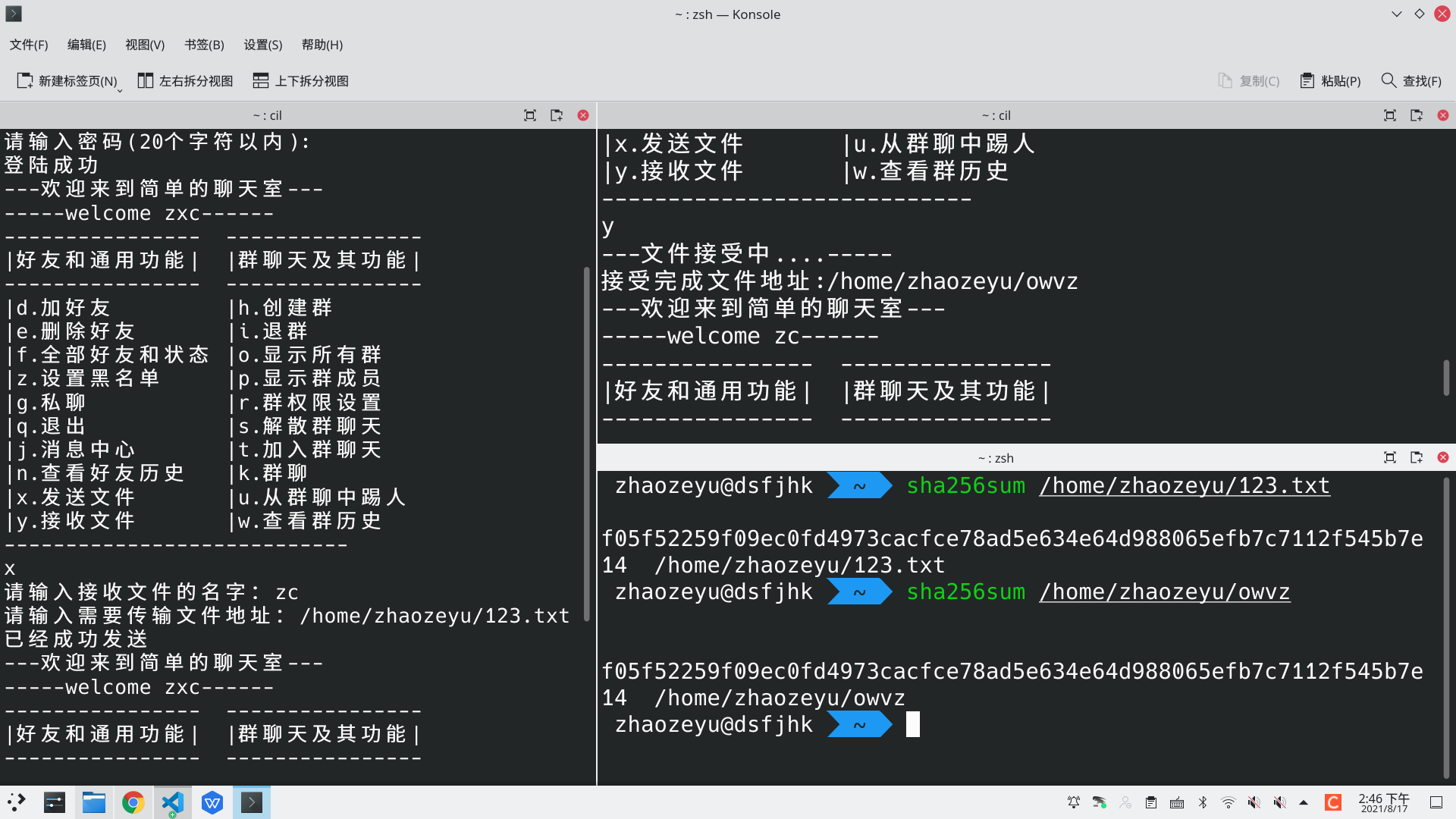Maximize the zsh terminal pane
This screenshot has width=1456, height=819.
click(1390, 457)
